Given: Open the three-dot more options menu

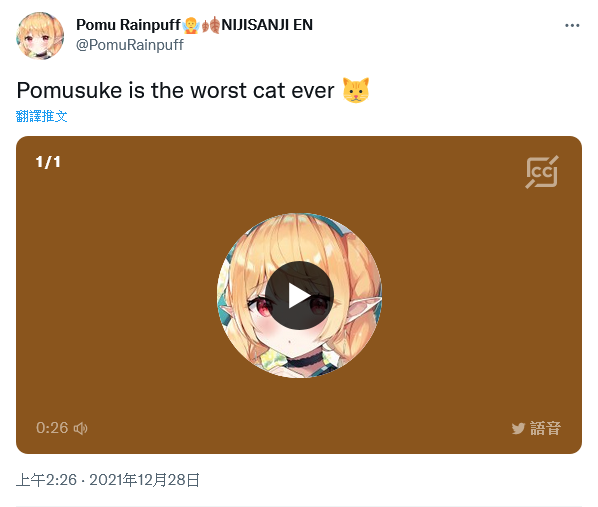Looking at the screenshot, I should [572, 26].
